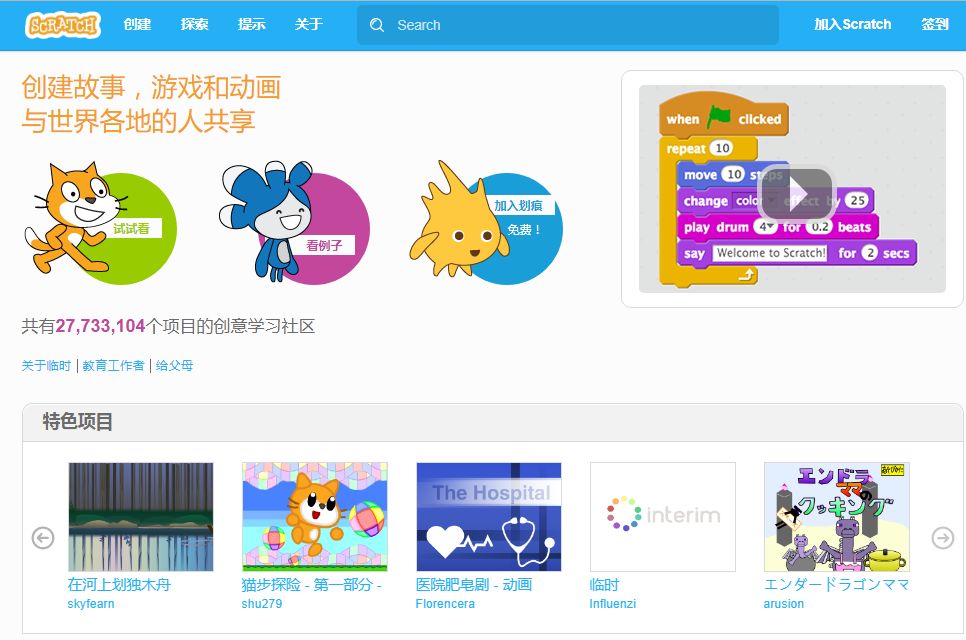
Task: Click the yellow spiky character
Action: (458, 221)
